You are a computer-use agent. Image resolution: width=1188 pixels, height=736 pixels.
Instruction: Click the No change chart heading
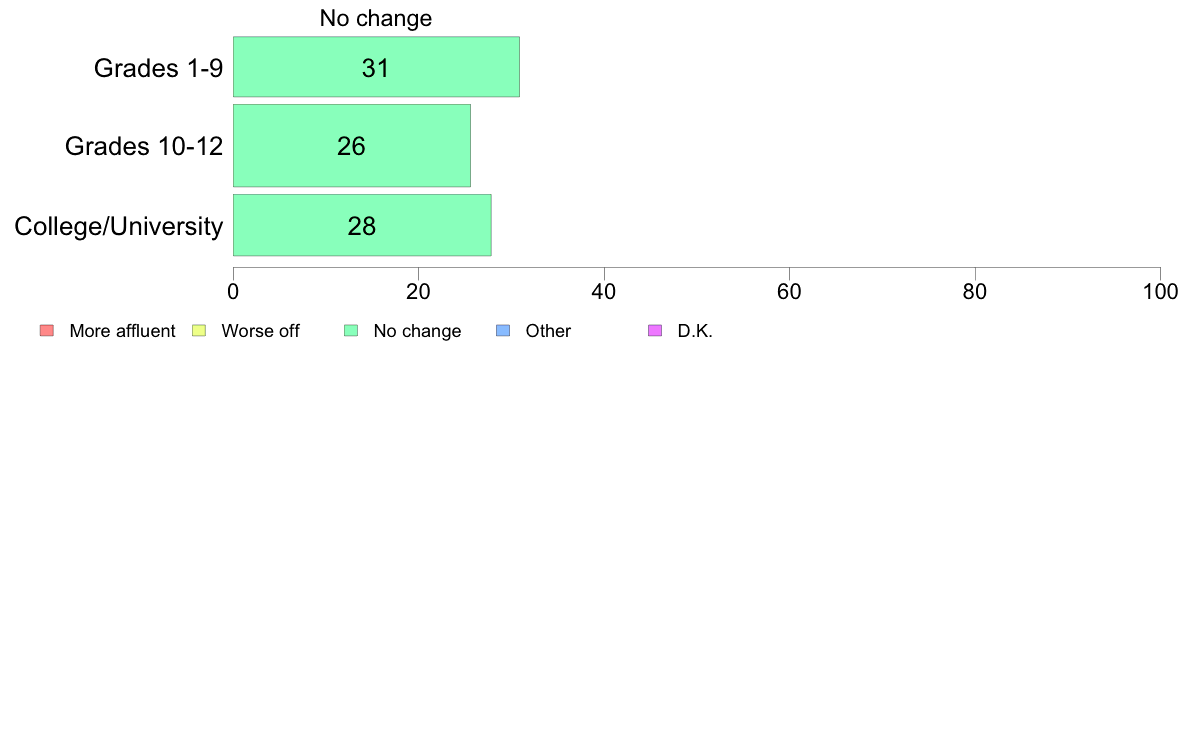(x=376, y=18)
